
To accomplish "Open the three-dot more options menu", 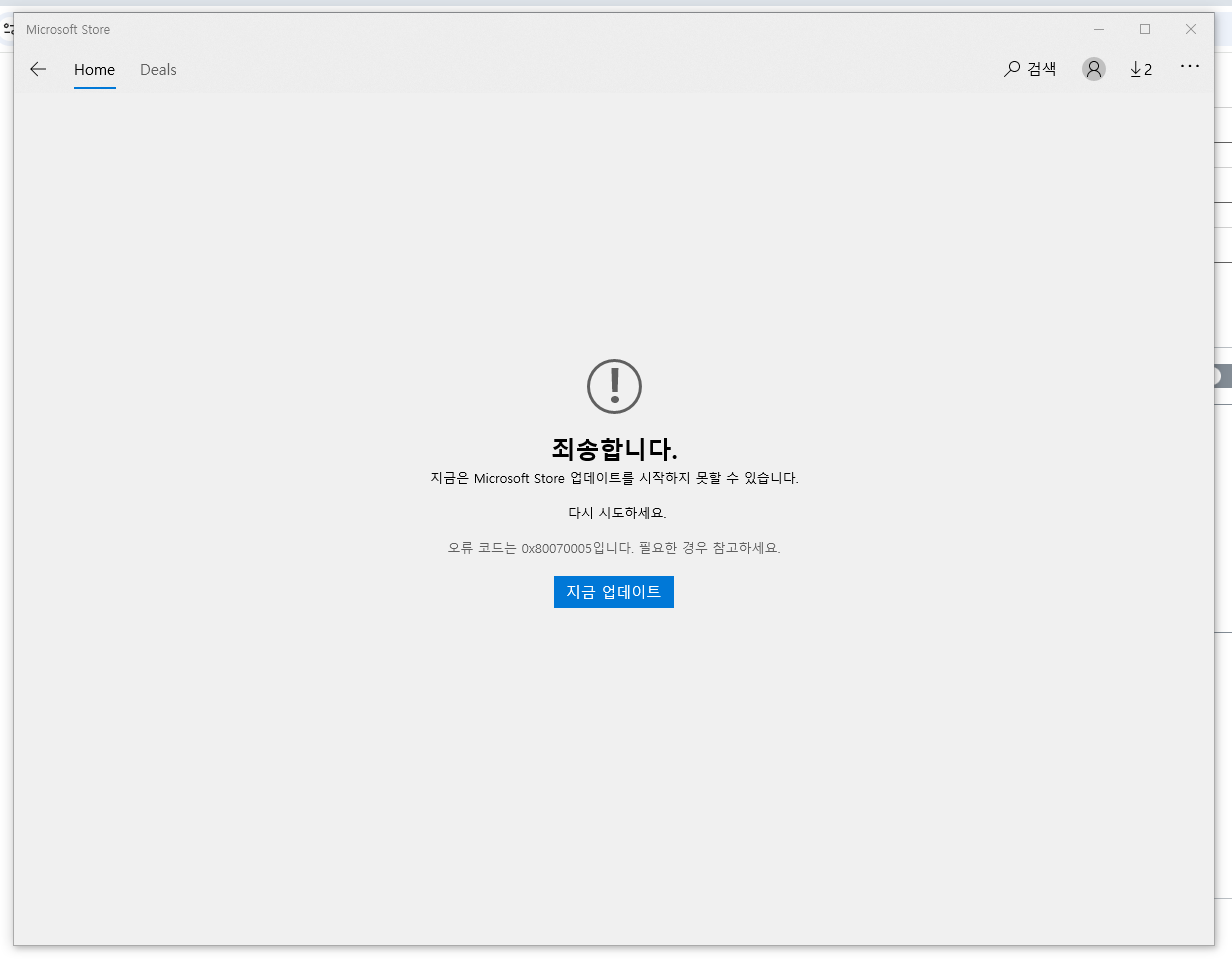I will coord(1189,66).
